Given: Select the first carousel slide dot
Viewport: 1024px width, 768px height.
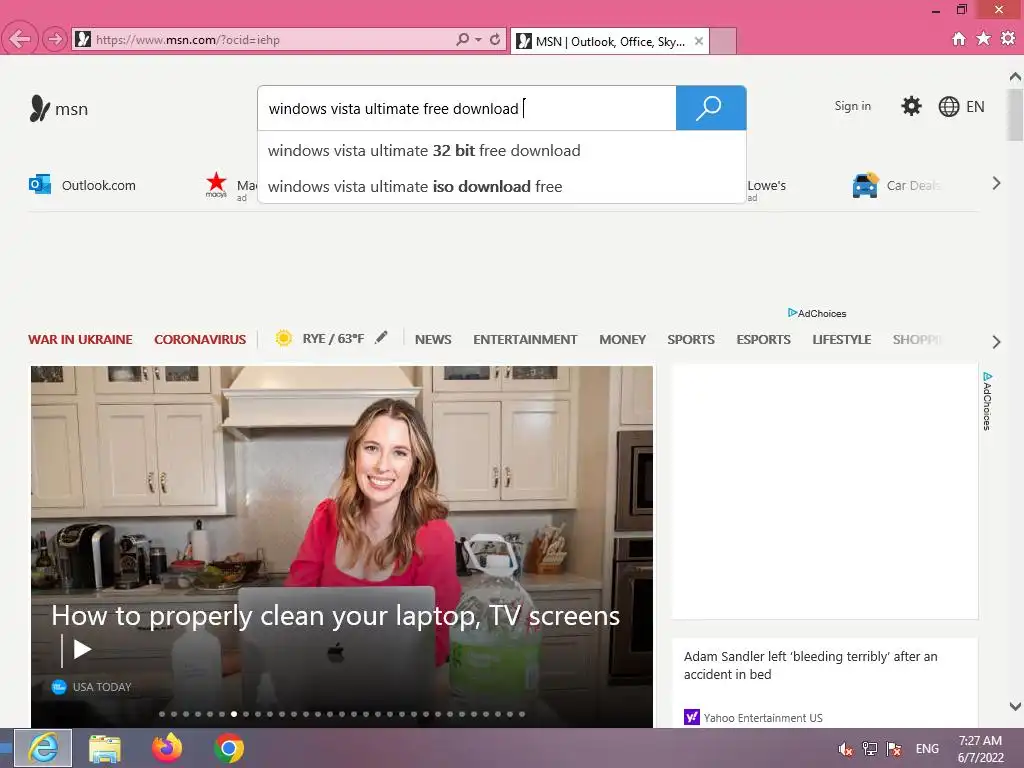Looking at the screenshot, I should point(162,714).
